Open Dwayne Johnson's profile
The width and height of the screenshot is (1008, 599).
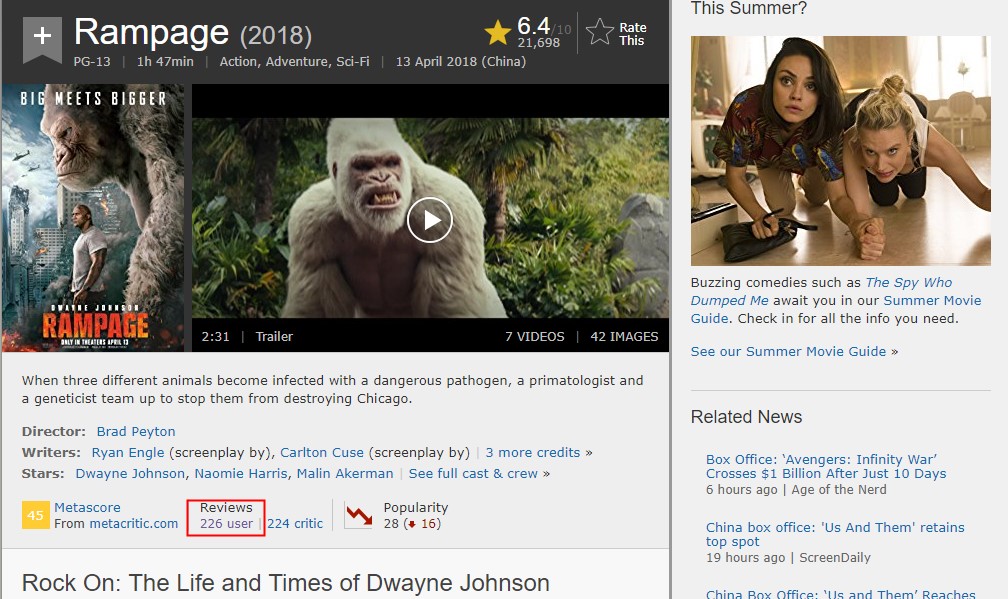click(130, 474)
